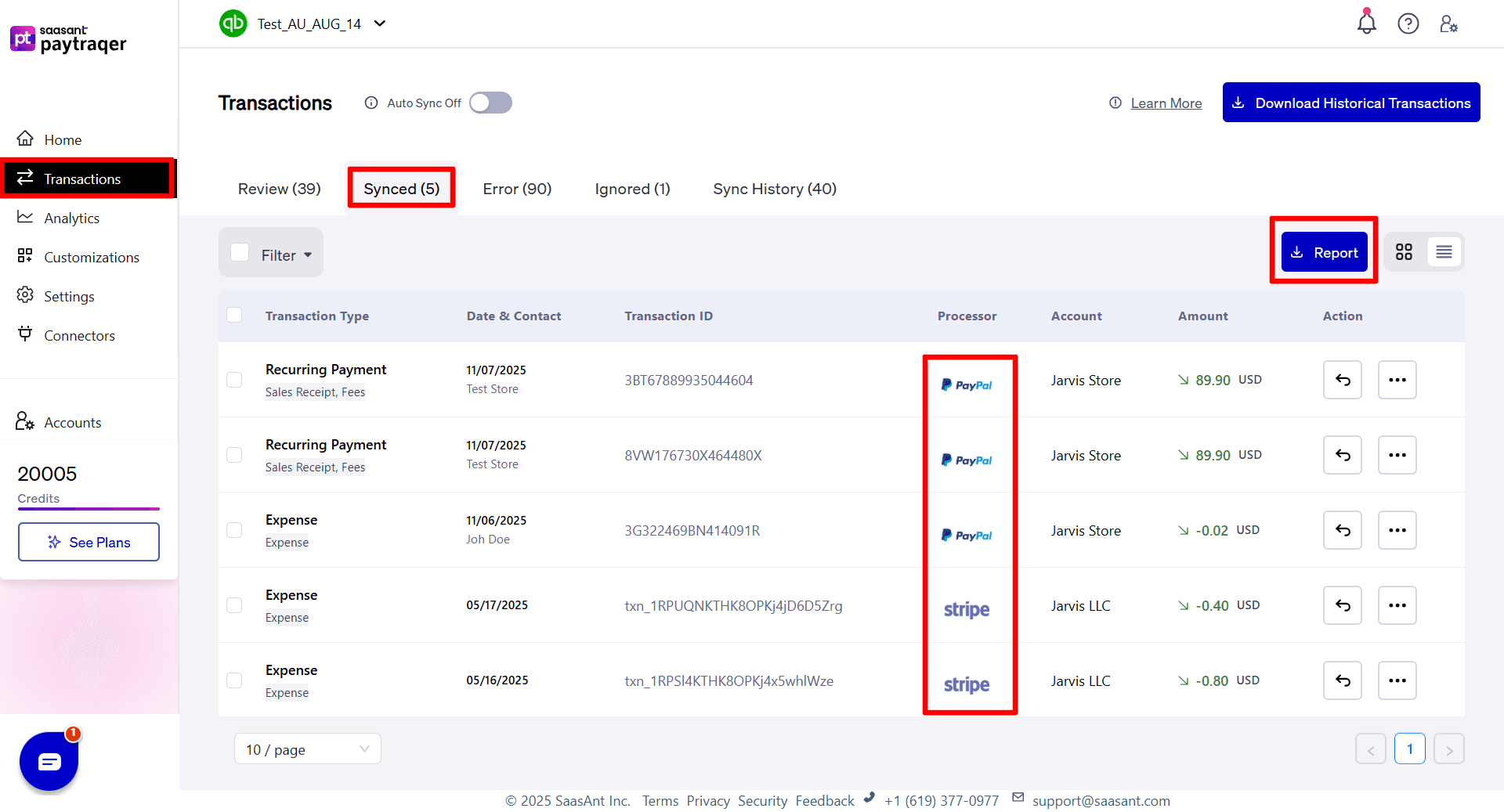Enable the Auto Sync toggle

[x=490, y=103]
